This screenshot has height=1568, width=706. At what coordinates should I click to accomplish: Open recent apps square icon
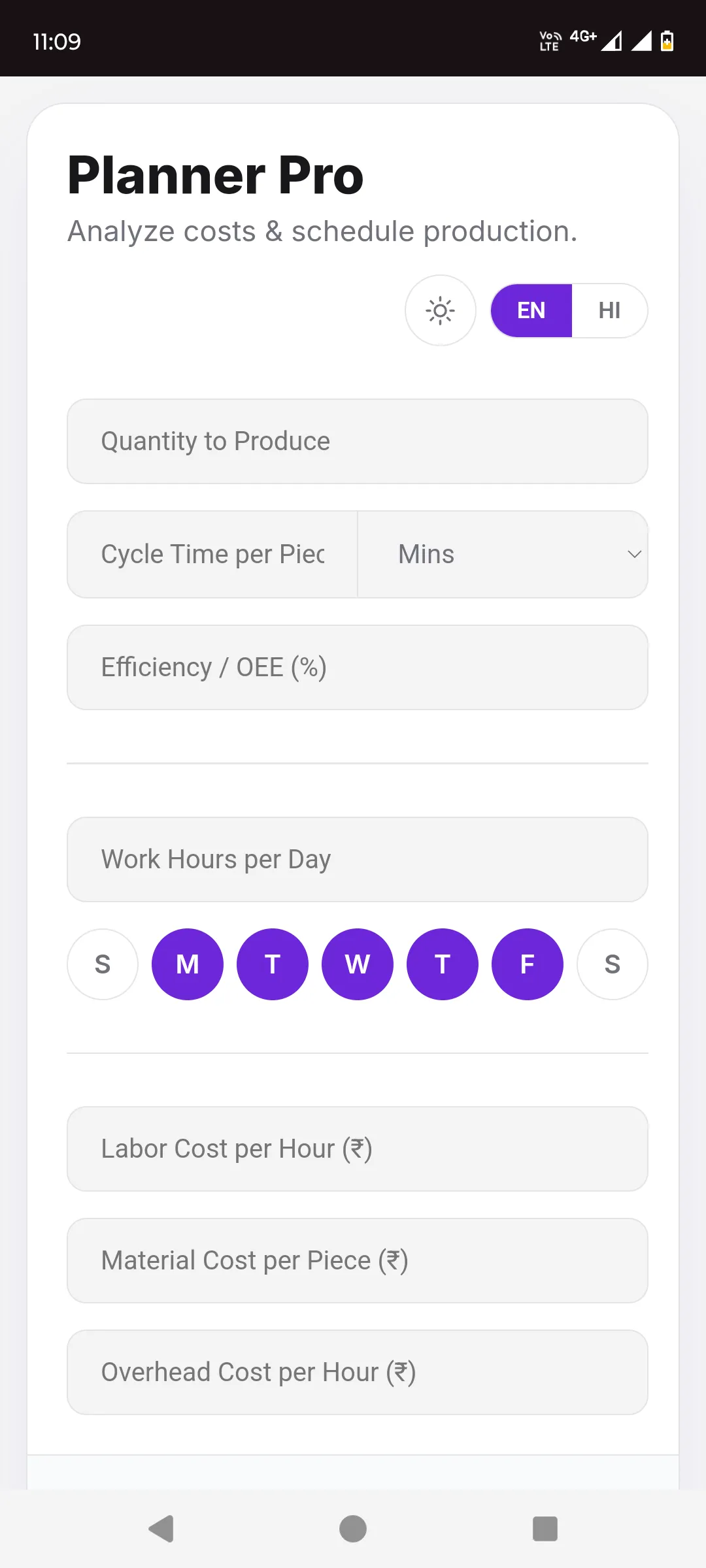point(545,1528)
